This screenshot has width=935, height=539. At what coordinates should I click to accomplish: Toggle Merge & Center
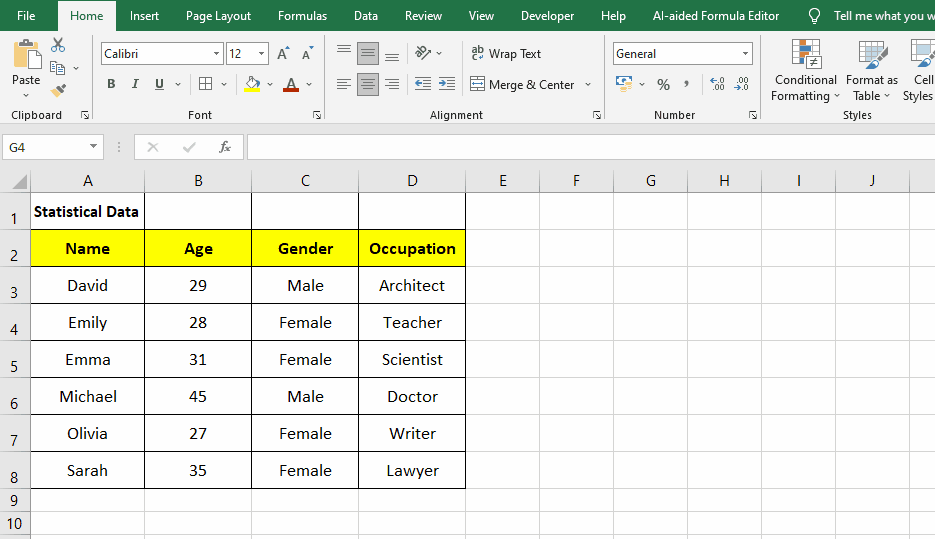pyautogui.click(x=522, y=84)
